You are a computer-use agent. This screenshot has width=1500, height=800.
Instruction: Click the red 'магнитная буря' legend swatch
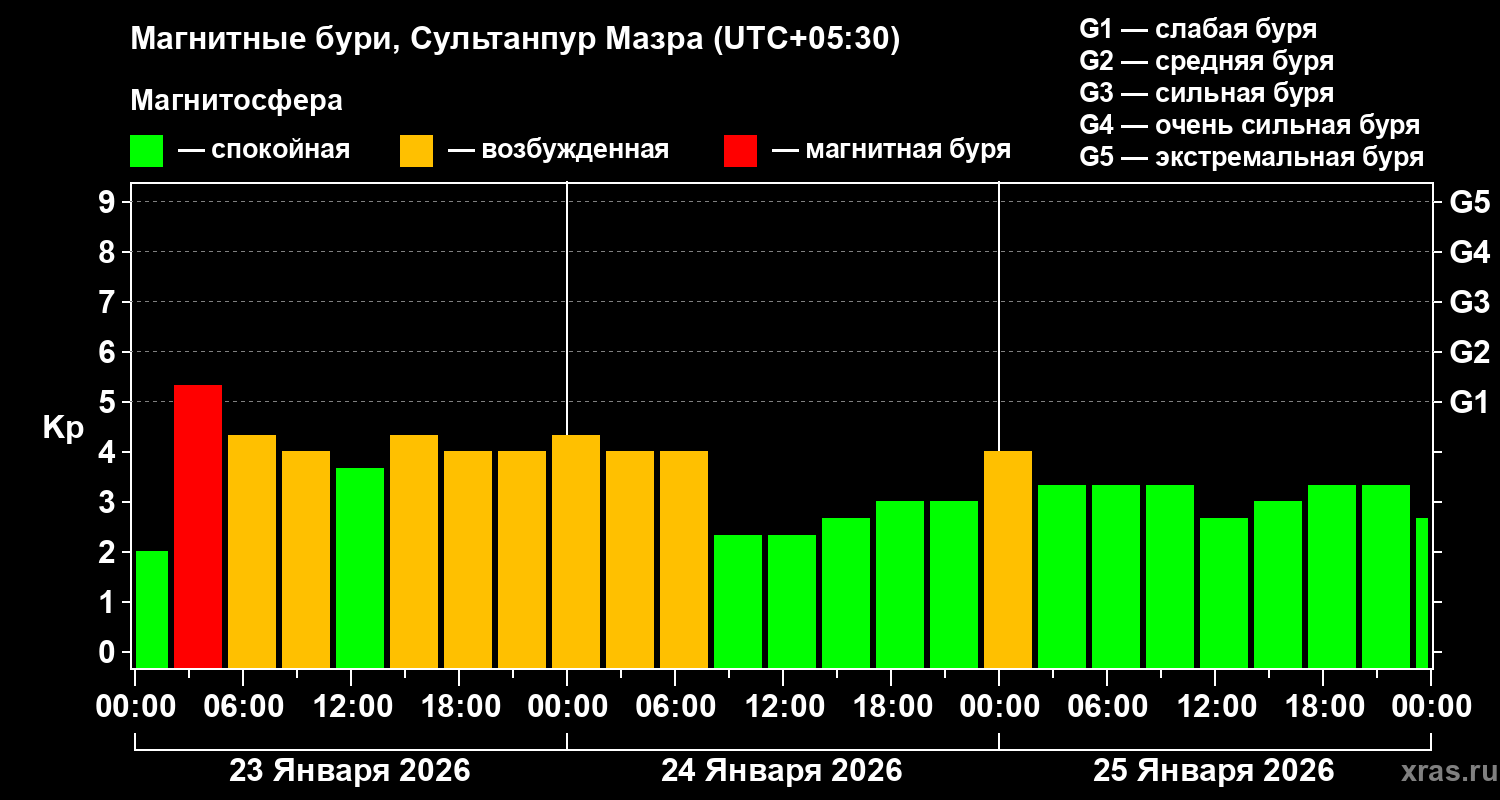[740, 150]
